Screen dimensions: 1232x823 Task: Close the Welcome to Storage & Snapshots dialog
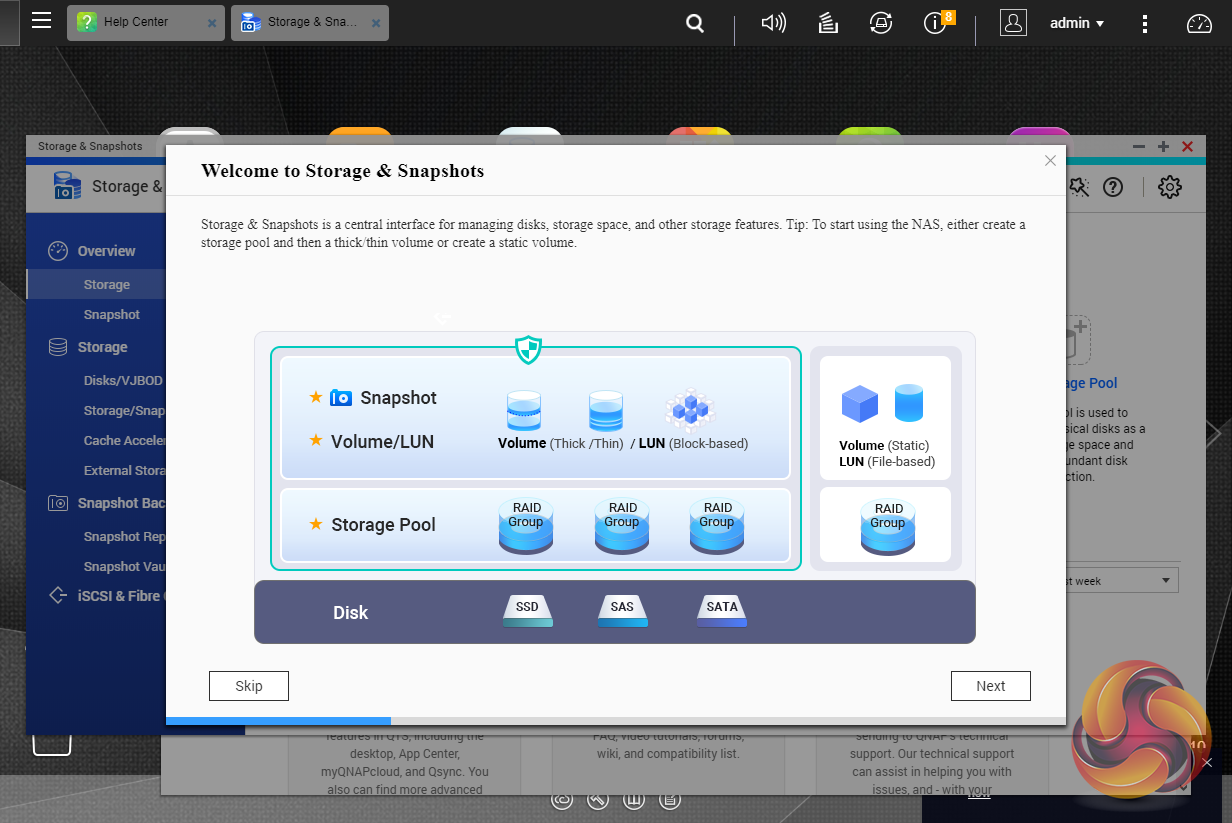1050,160
